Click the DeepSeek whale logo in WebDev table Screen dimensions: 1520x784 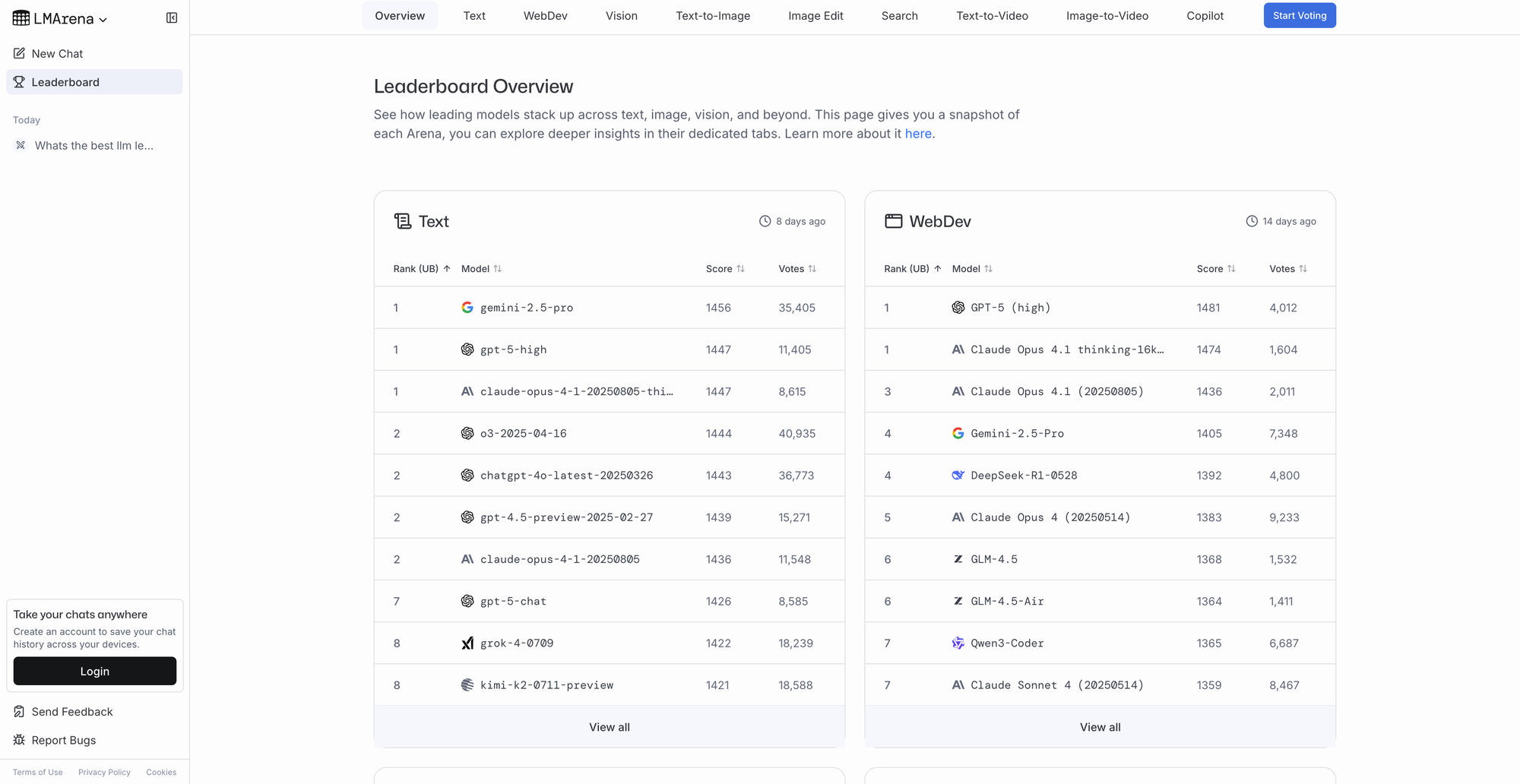coord(958,476)
